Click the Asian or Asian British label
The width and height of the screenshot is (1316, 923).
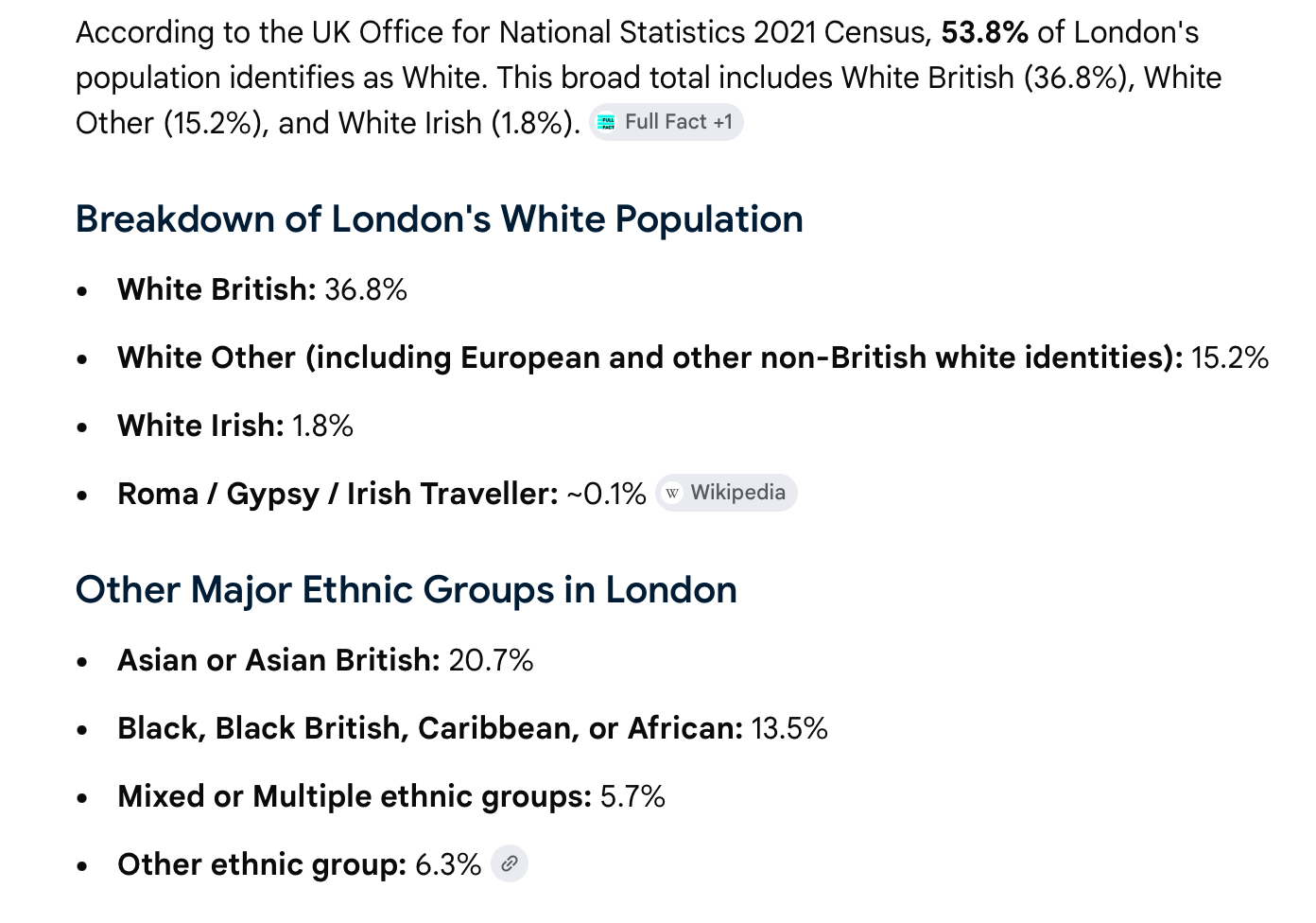click(x=279, y=660)
